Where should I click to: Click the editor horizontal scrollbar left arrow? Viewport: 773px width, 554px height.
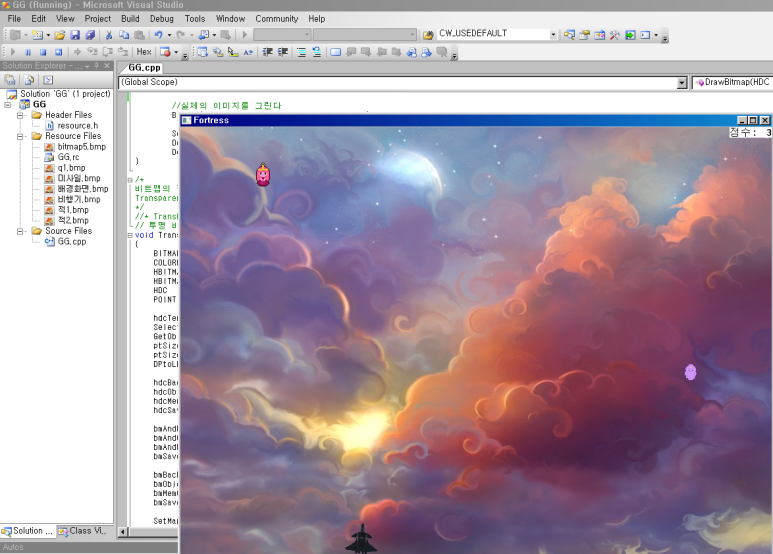point(123,532)
